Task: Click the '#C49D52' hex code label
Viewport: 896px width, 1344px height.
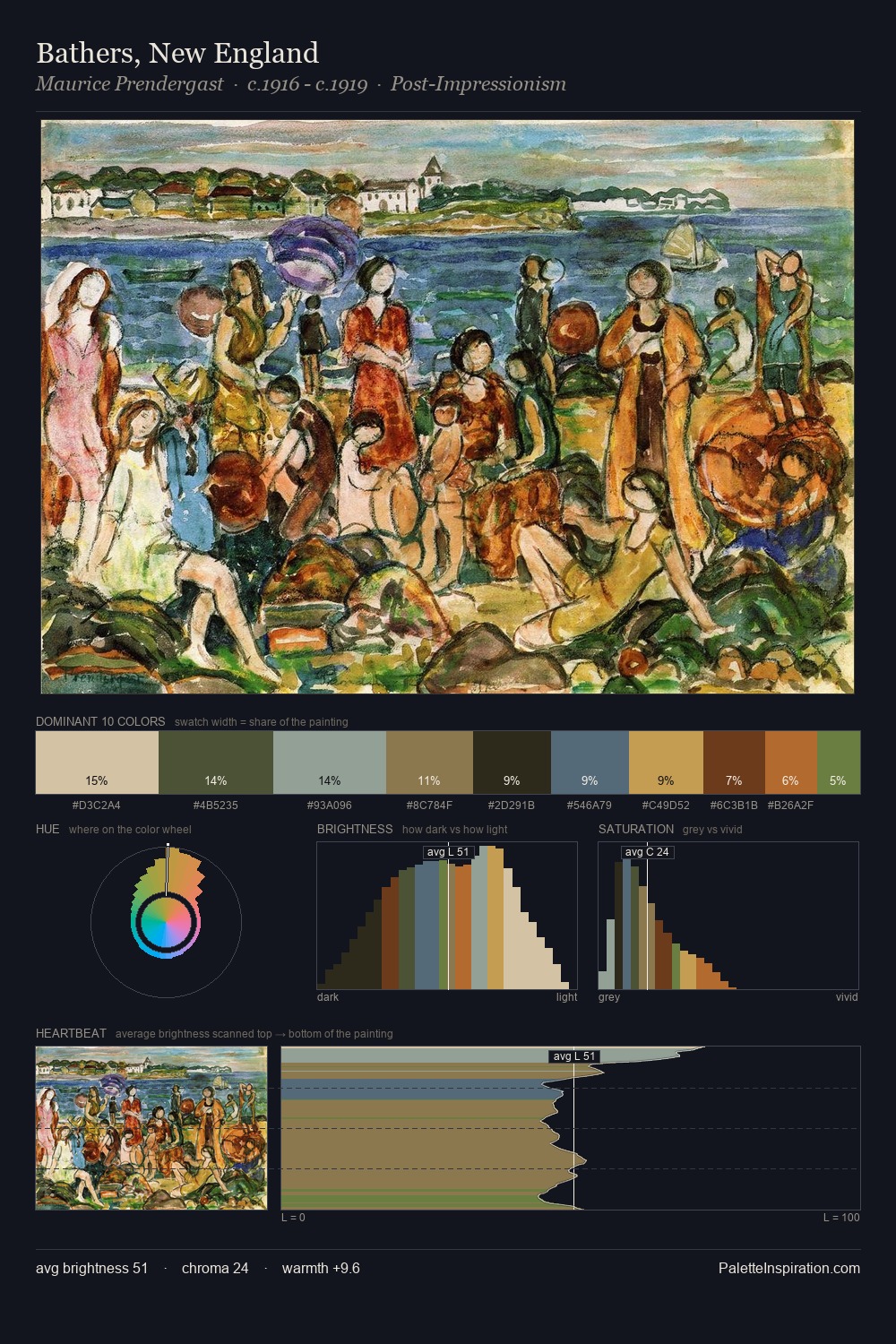Action: [x=666, y=805]
